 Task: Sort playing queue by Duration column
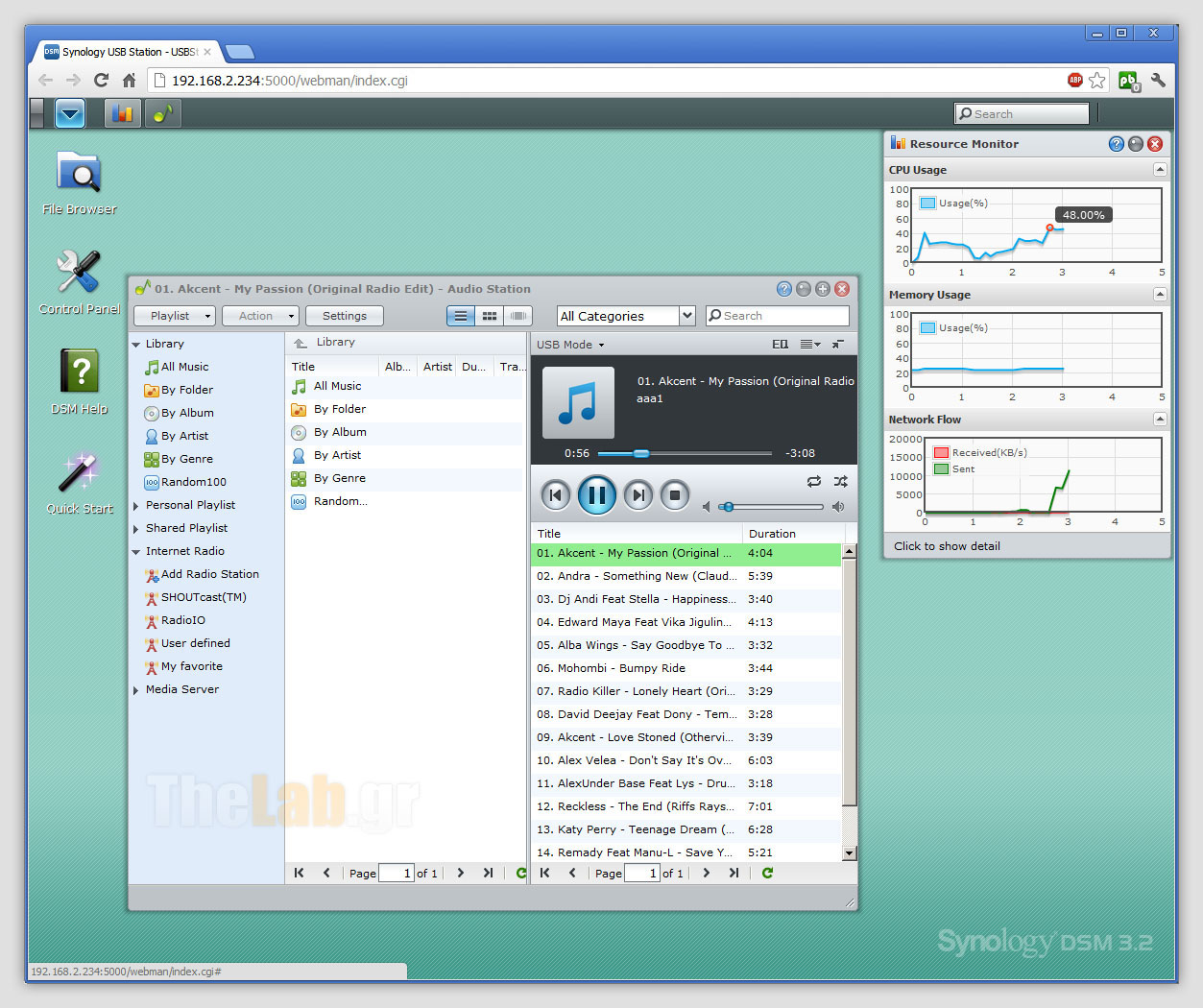pos(793,534)
